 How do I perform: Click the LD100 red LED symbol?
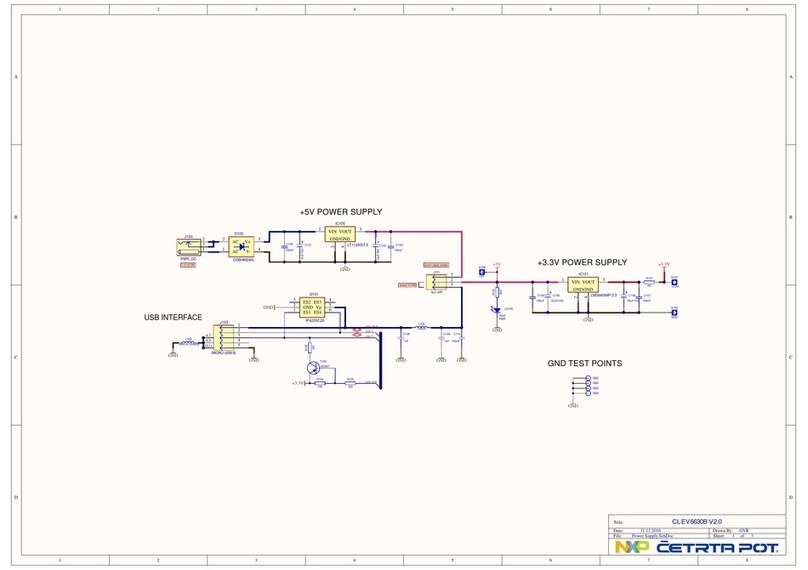point(496,310)
